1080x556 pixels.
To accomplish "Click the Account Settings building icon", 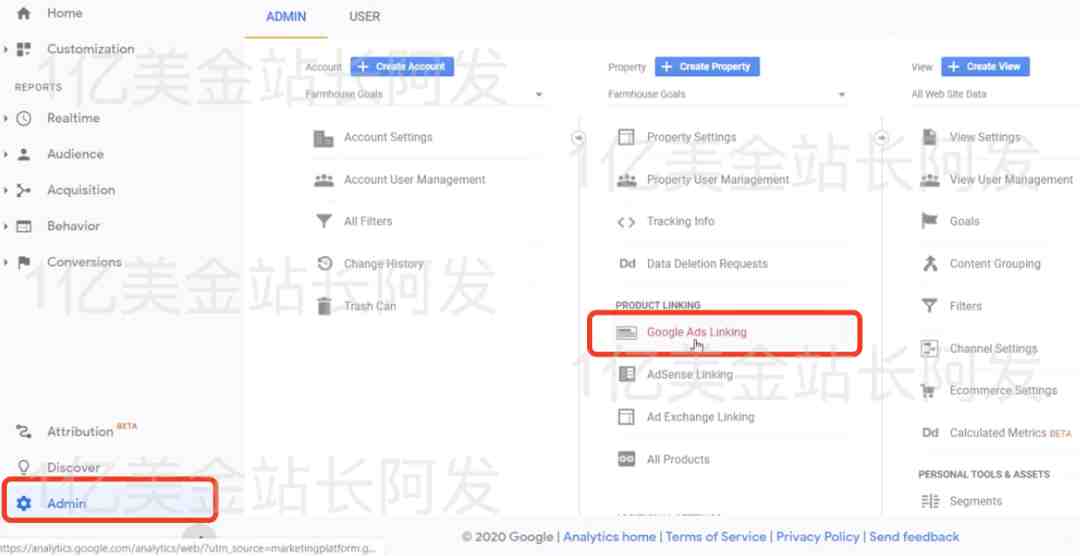I will coord(324,138).
